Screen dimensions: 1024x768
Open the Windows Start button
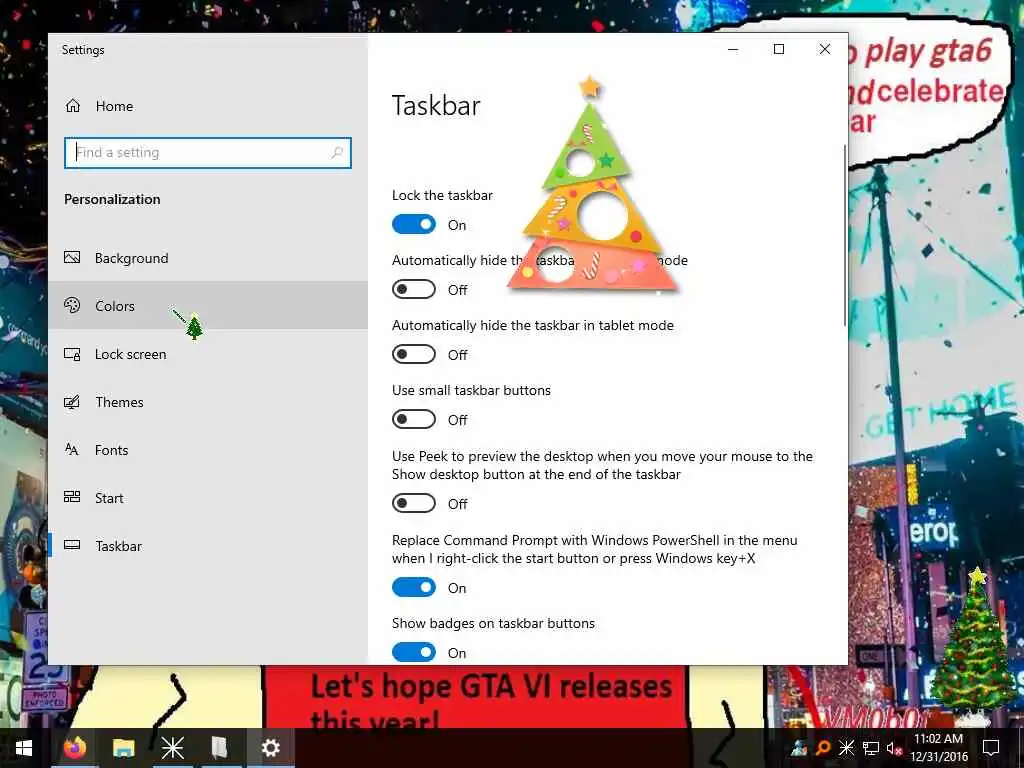(24, 748)
